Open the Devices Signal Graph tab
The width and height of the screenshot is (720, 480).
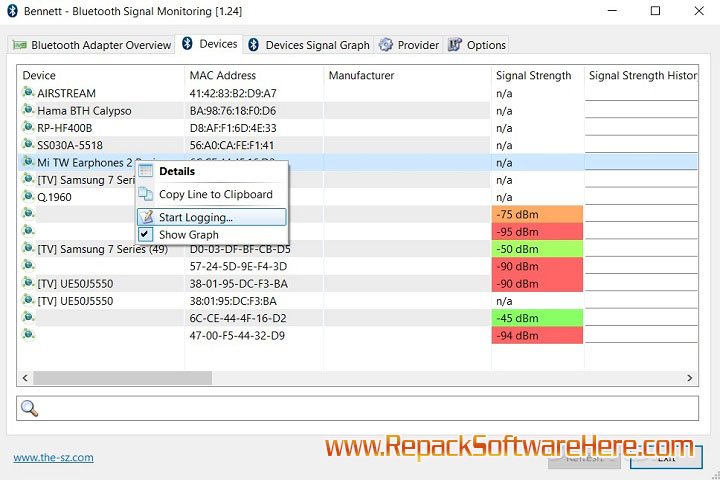[309, 45]
